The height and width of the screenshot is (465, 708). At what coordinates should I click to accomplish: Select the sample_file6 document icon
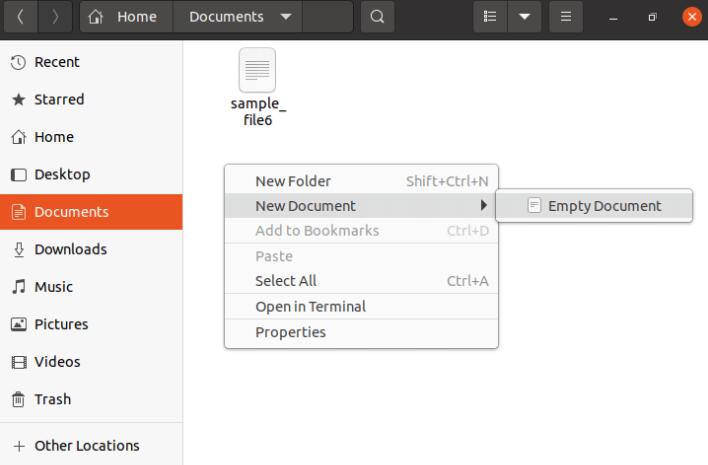tap(257, 70)
